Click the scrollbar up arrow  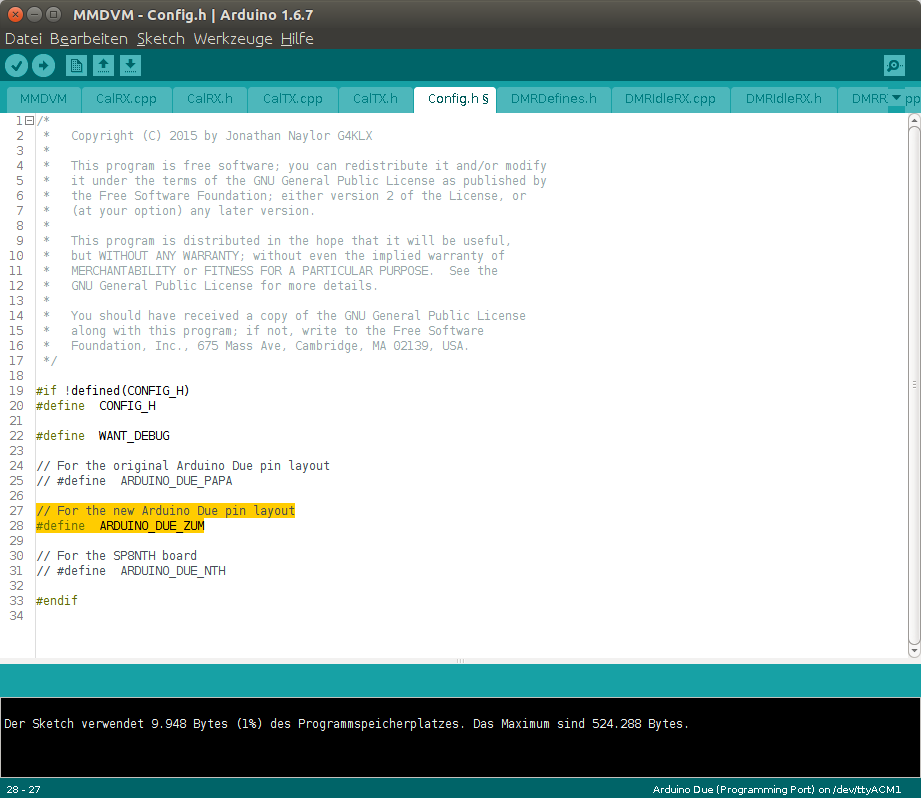(914, 120)
